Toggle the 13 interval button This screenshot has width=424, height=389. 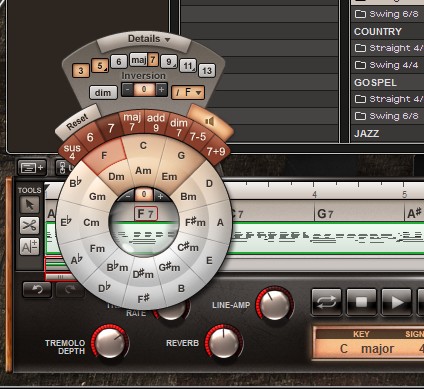click(207, 71)
